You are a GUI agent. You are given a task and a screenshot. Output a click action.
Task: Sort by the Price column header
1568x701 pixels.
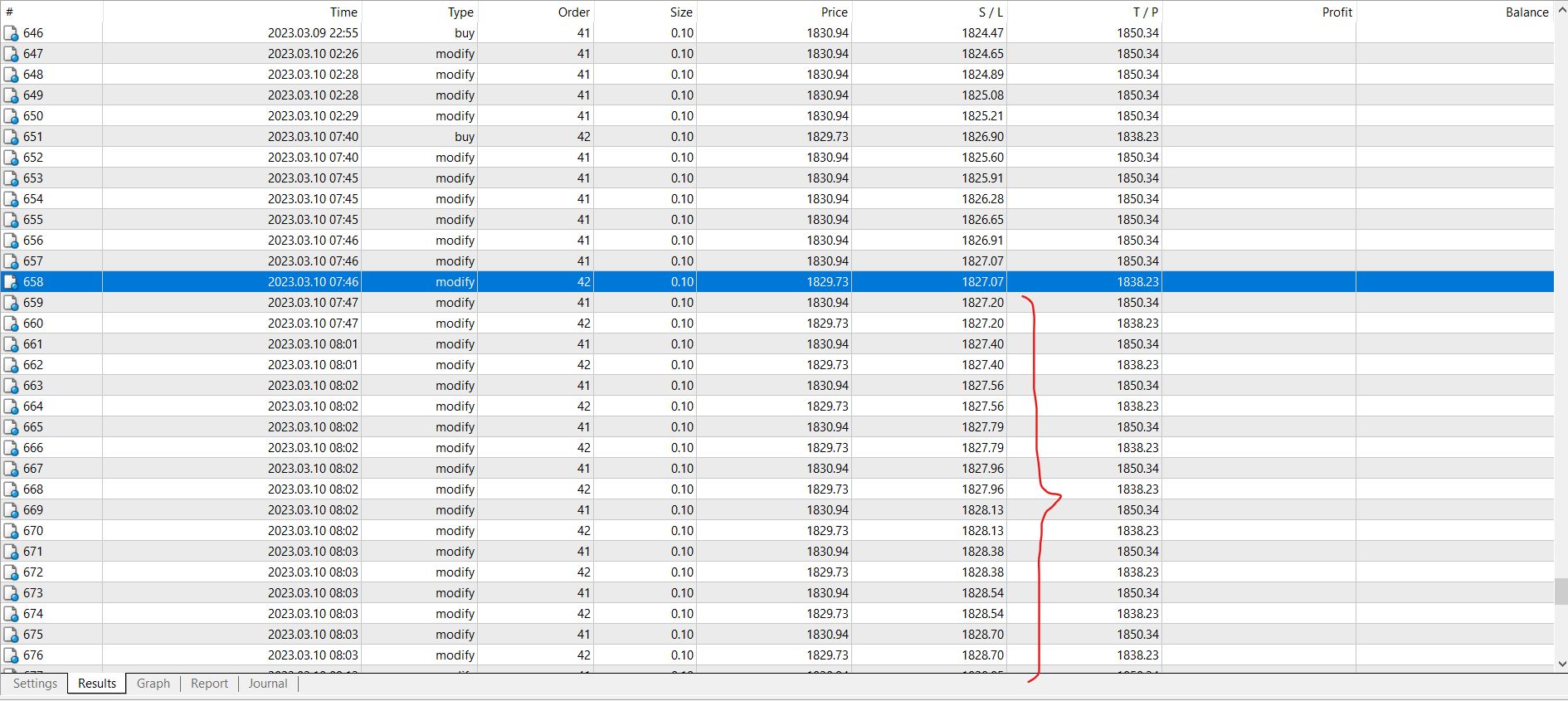point(774,12)
